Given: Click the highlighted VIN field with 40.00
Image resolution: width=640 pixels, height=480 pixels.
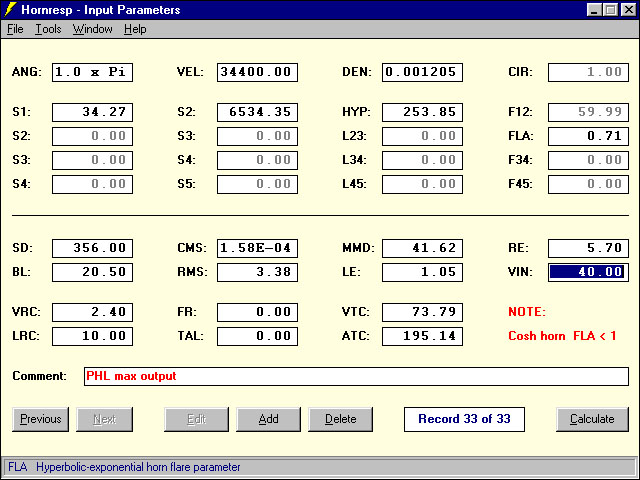Looking at the screenshot, I should (x=588, y=272).
